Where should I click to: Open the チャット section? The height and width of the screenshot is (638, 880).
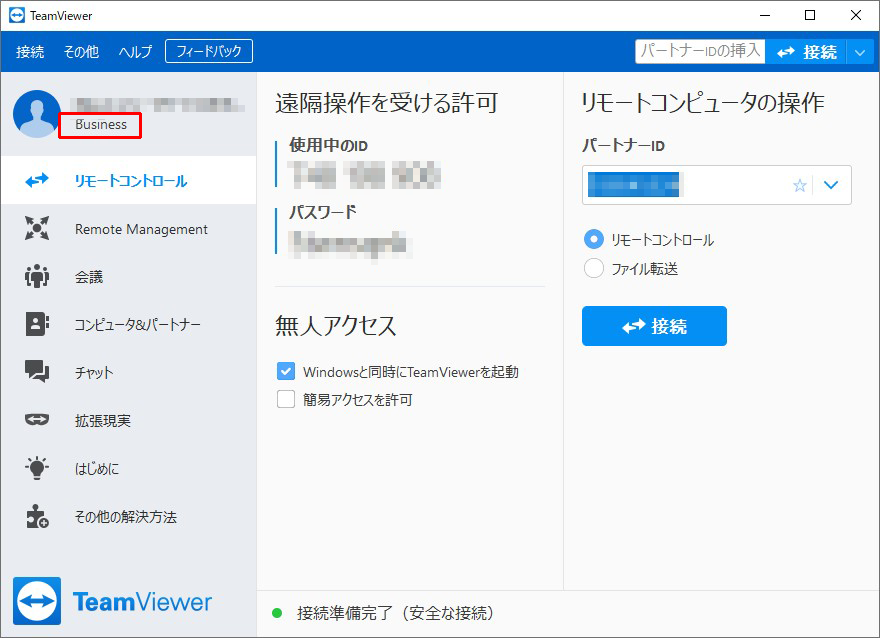[x=129, y=372]
